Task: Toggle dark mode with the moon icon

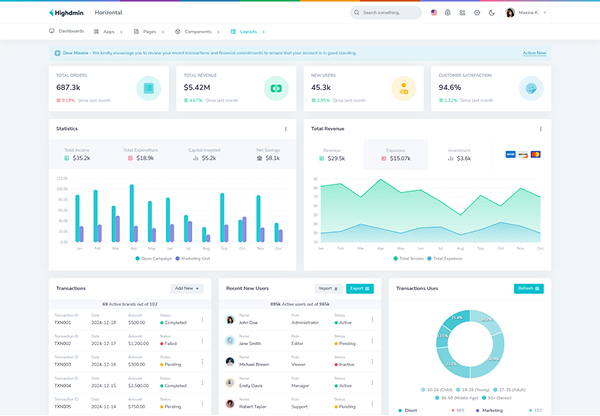Action: click(x=492, y=13)
